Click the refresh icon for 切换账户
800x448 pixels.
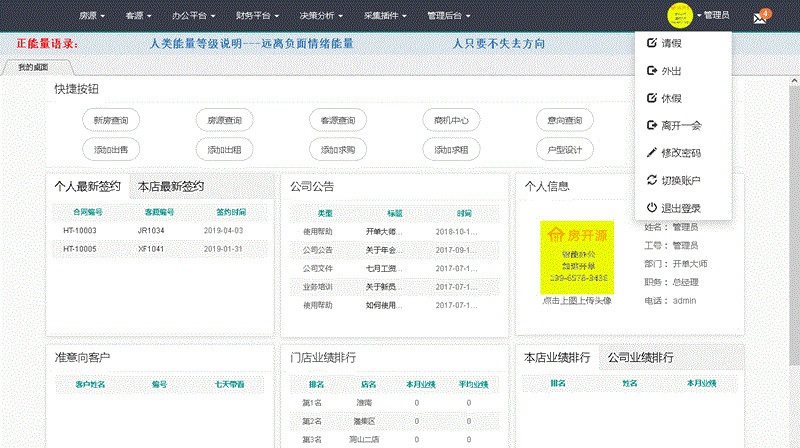pos(652,180)
